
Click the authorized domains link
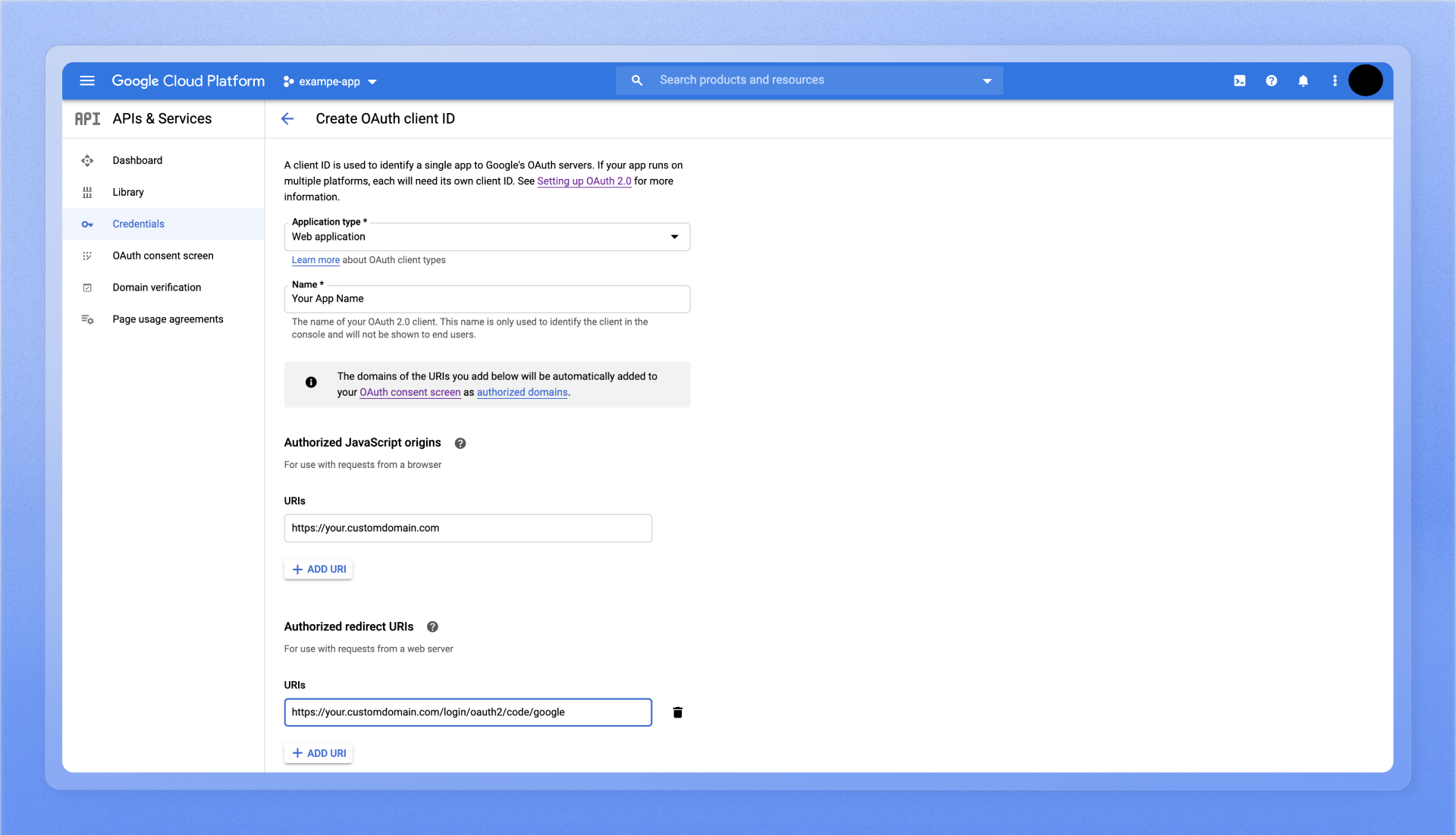pyautogui.click(x=522, y=393)
